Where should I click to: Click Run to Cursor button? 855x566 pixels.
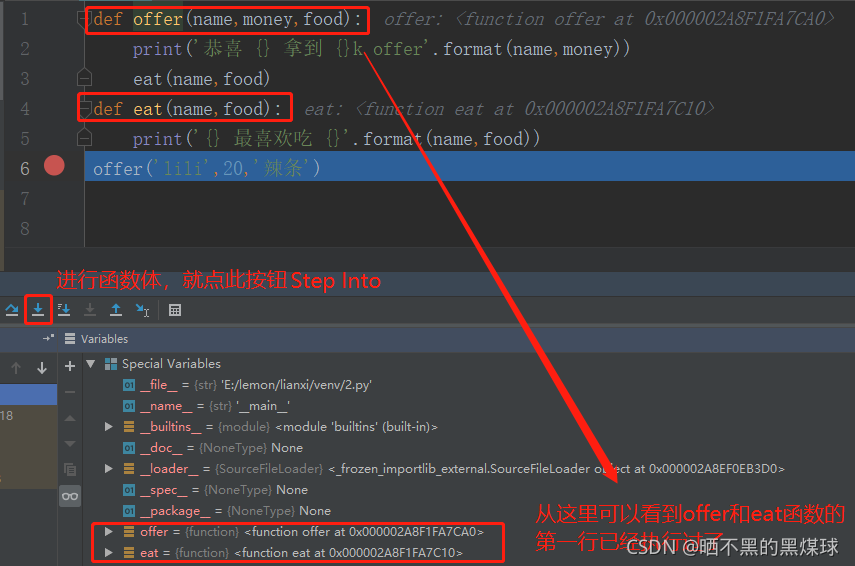coord(142,310)
